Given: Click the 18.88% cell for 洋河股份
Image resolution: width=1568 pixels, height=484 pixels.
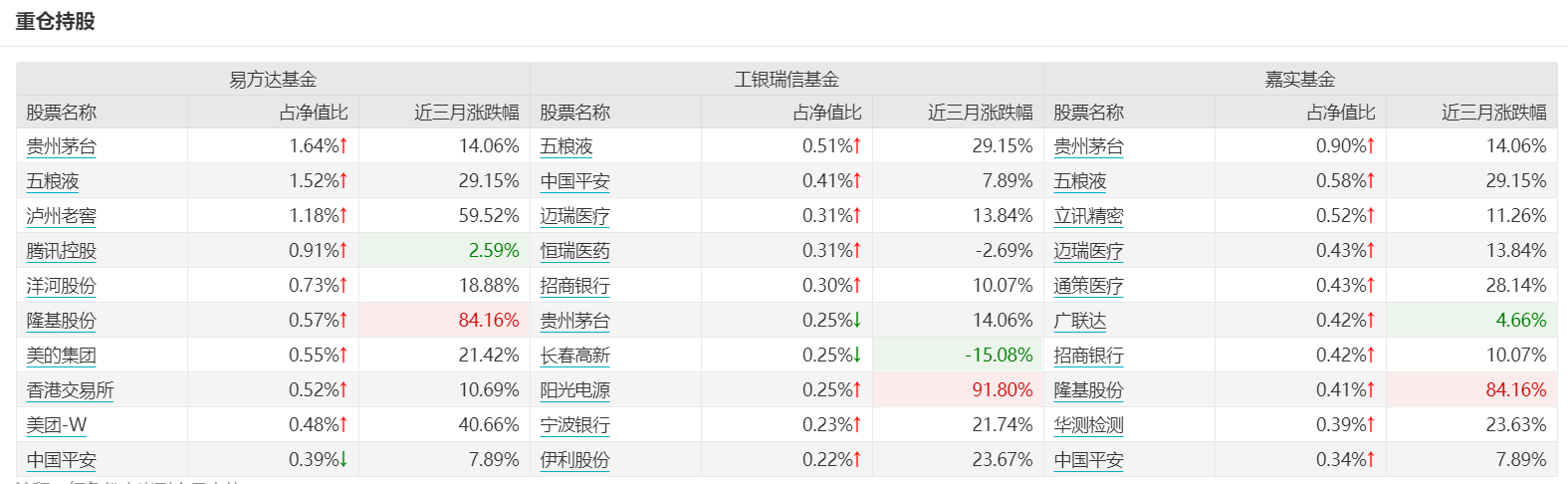Looking at the screenshot, I should pyautogui.click(x=444, y=285).
